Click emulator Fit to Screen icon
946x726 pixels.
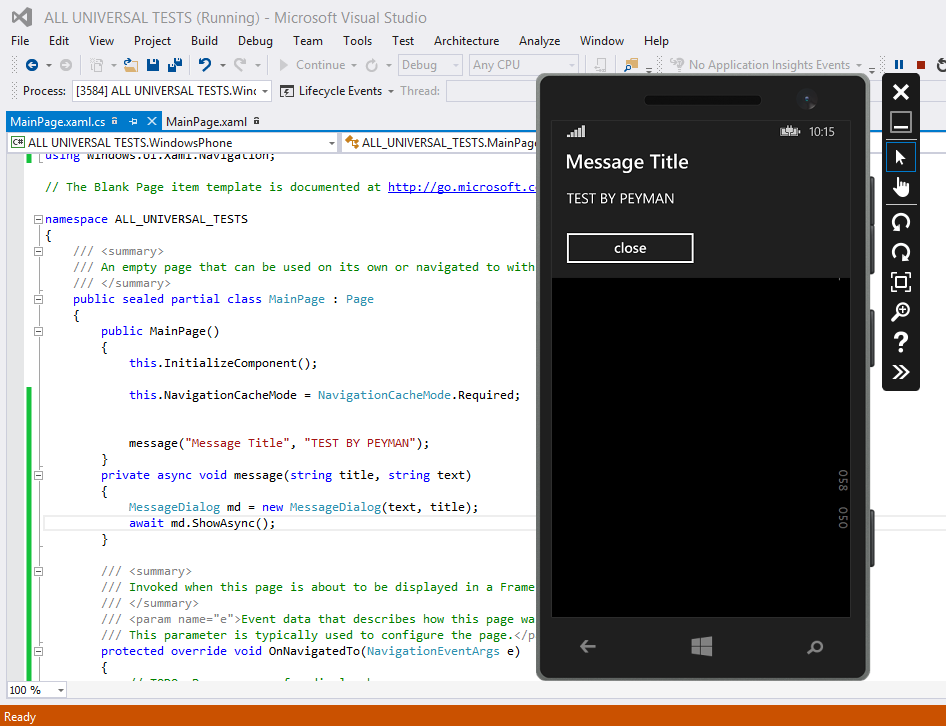pyautogui.click(x=901, y=282)
